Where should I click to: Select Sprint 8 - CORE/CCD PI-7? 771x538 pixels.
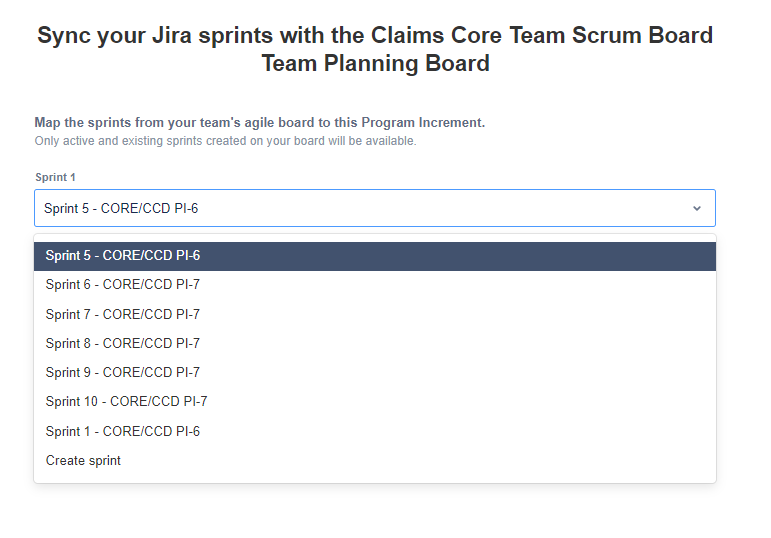(375, 343)
